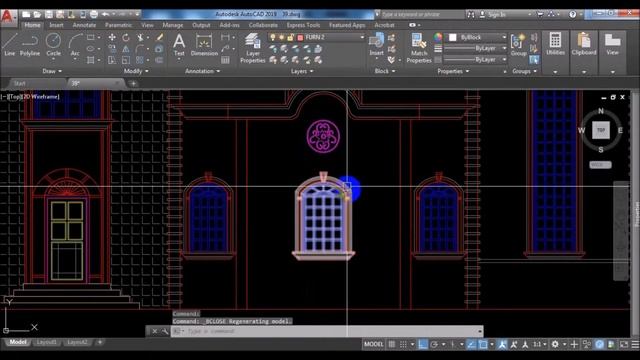Image resolution: width=640 pixels, height=360 pixels.
Task: Click the object color wheel swatch
Action: point(438,38)
